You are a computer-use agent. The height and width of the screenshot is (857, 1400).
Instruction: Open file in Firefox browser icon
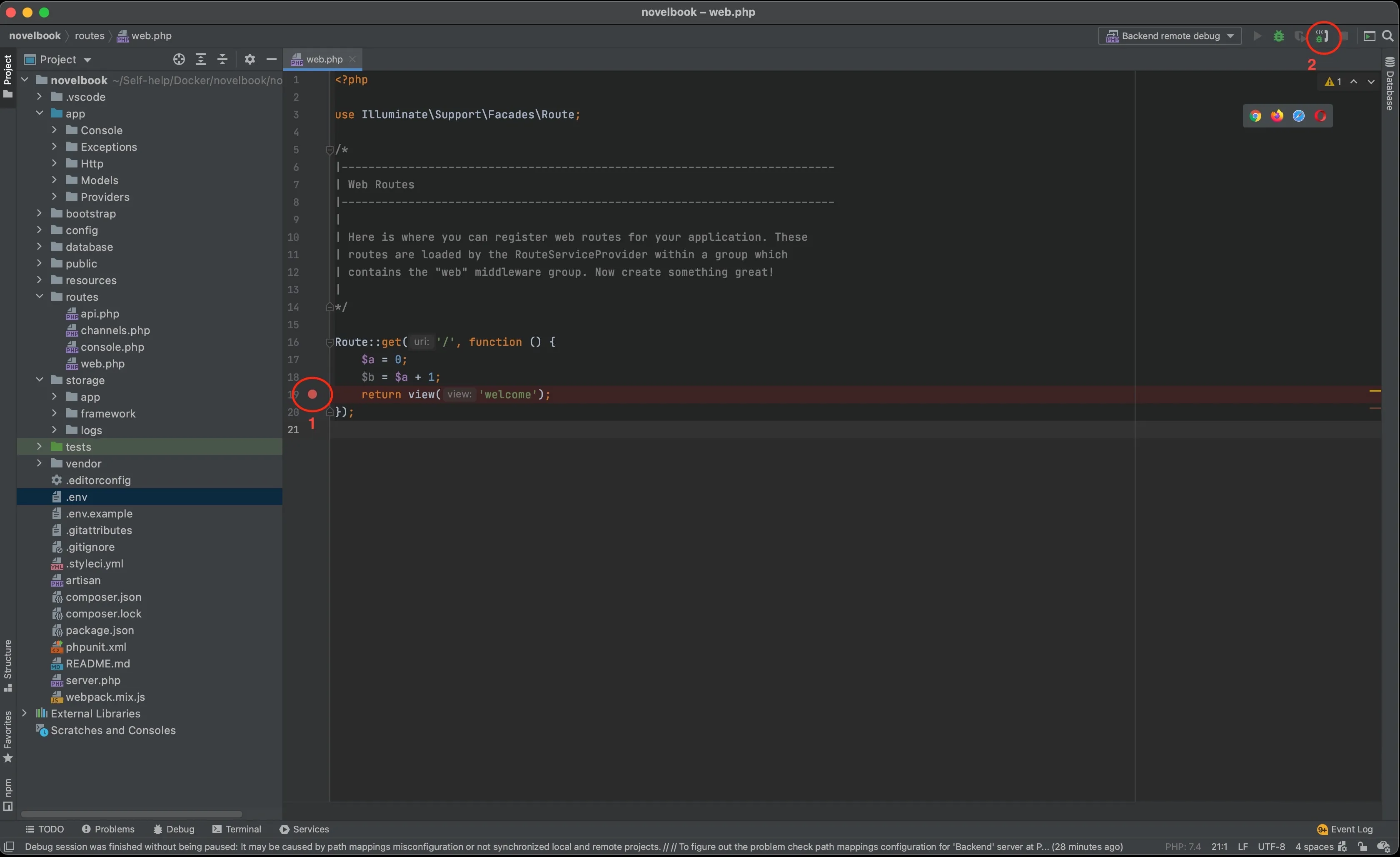tap(1277, 116)
